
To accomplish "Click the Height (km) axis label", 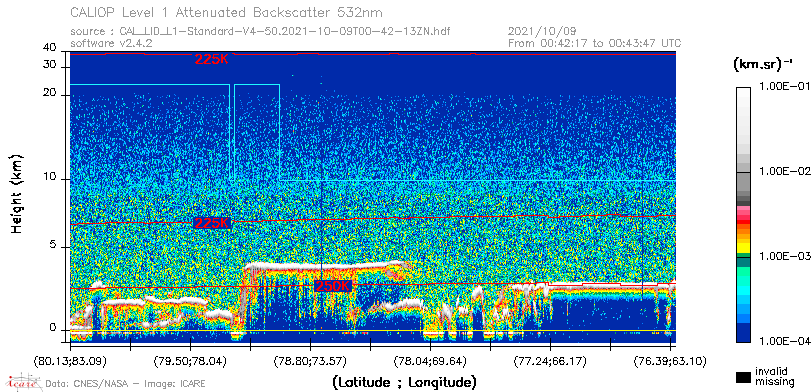I will coord(17,193).
